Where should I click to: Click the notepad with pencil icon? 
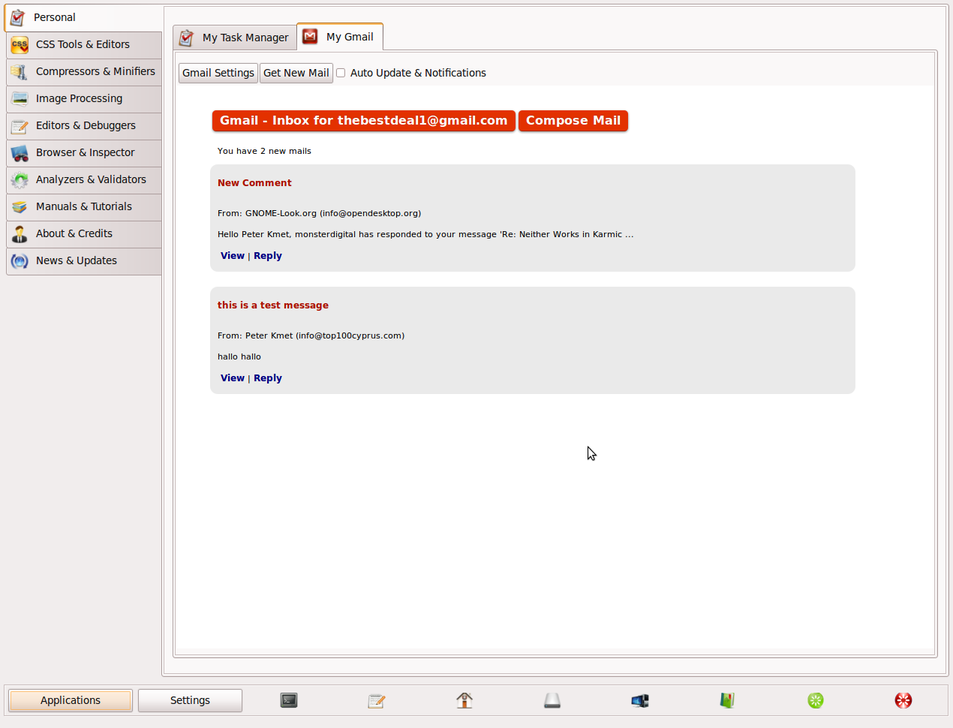pos(377,701)
